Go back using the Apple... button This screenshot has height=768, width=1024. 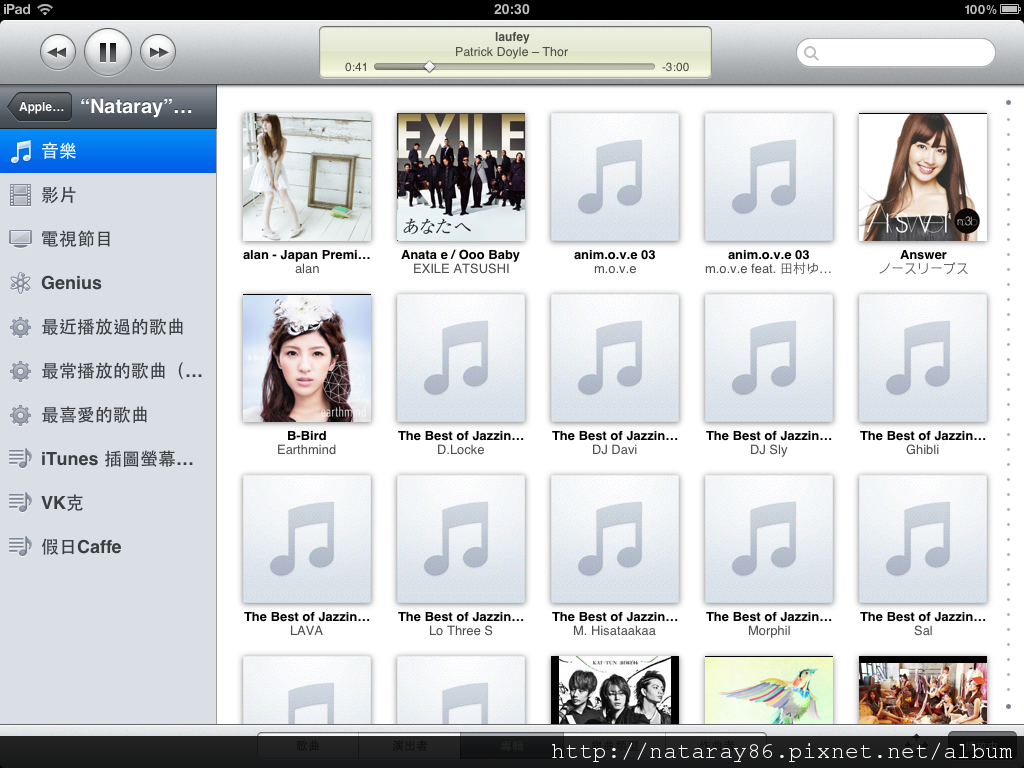40,106
